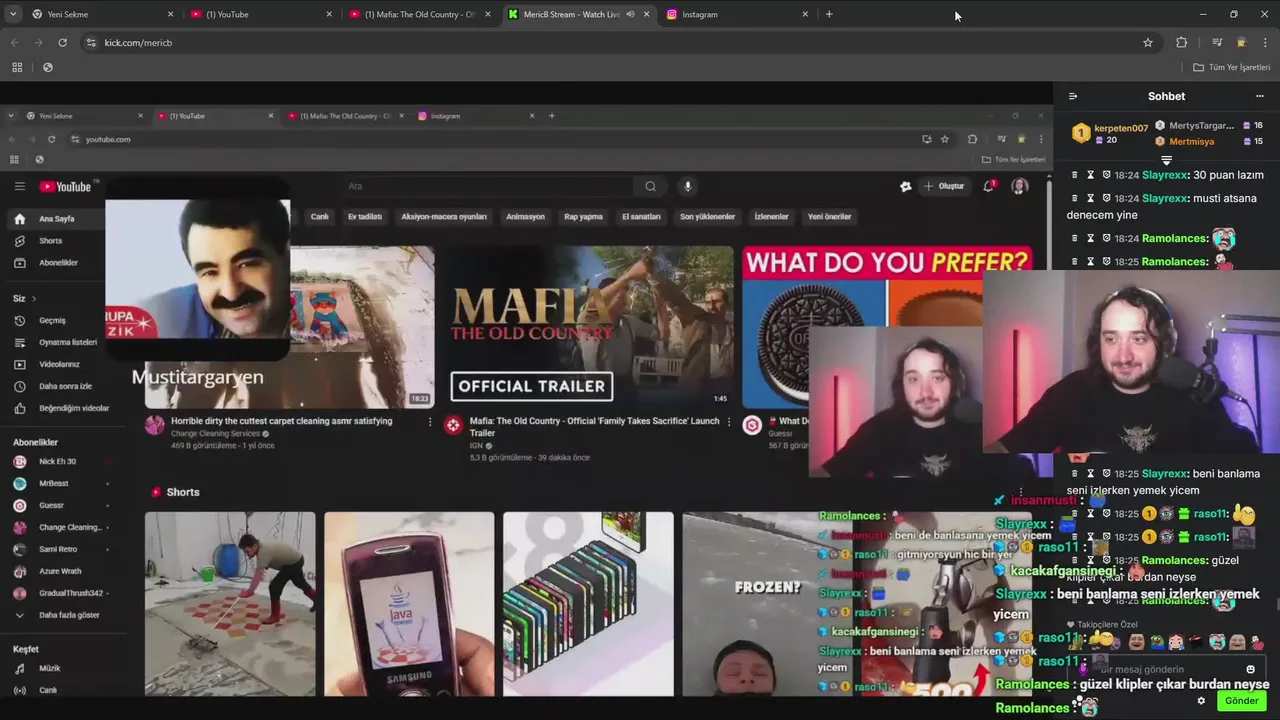The image size is (1280, 720).
Task: Click the YouTube logo in the stream
Action: click(x=66, y=187)
